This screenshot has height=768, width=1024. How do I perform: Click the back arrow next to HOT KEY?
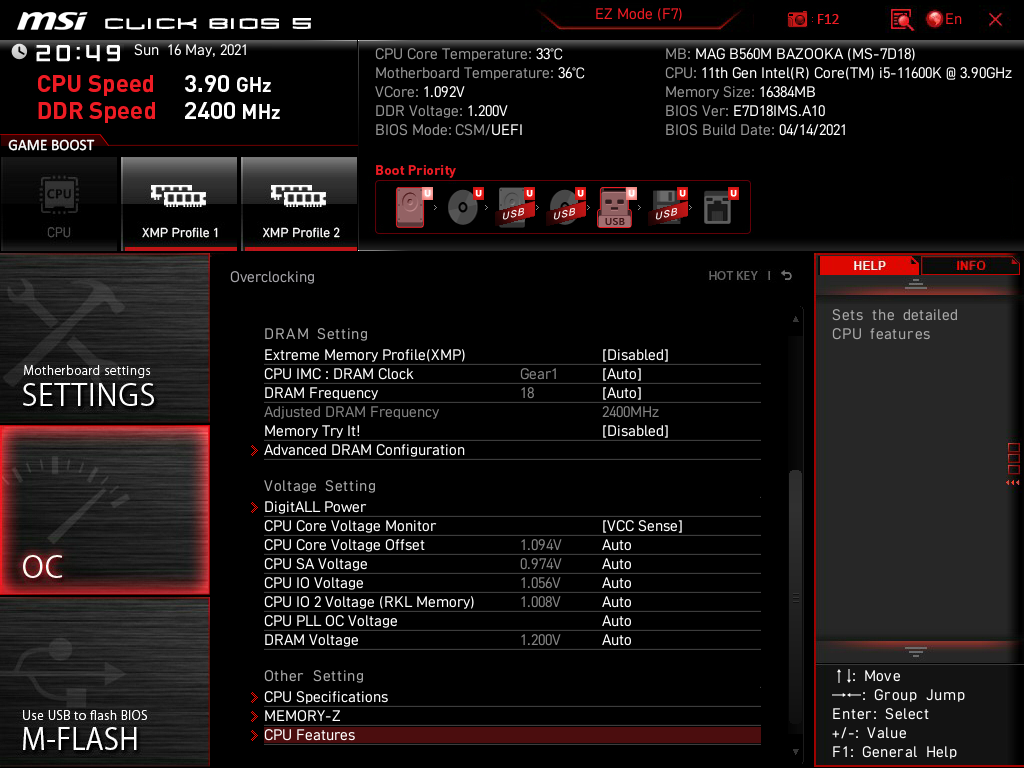pyautogui.click(x=787, y=276)
